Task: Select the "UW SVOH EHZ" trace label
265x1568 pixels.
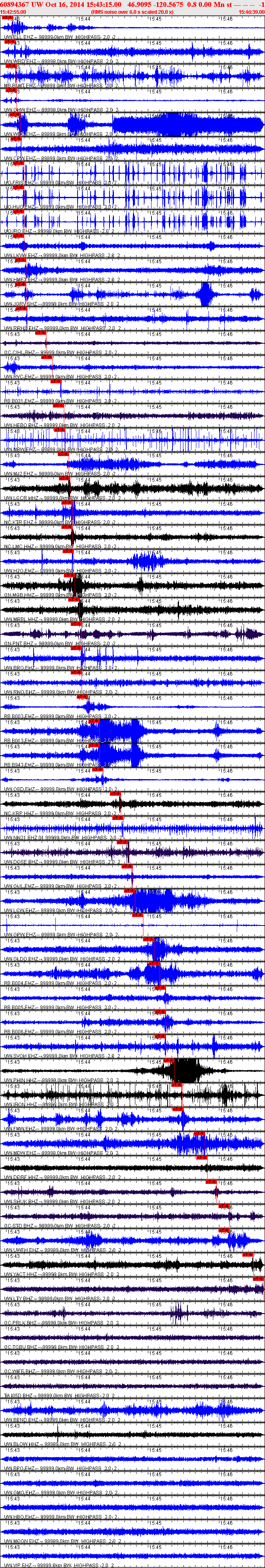Action: coord(61,1057)
